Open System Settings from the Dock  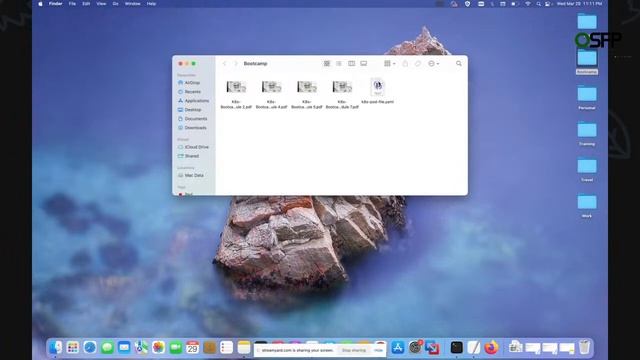[x=415, y=347]
